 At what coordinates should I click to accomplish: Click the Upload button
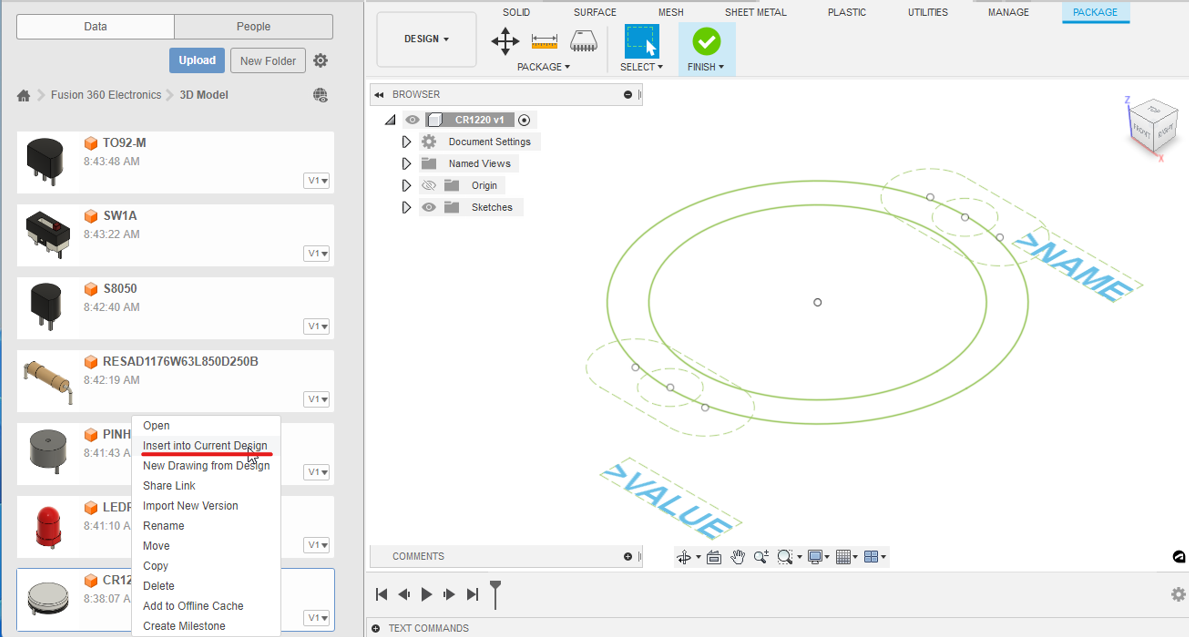point(197,61)
